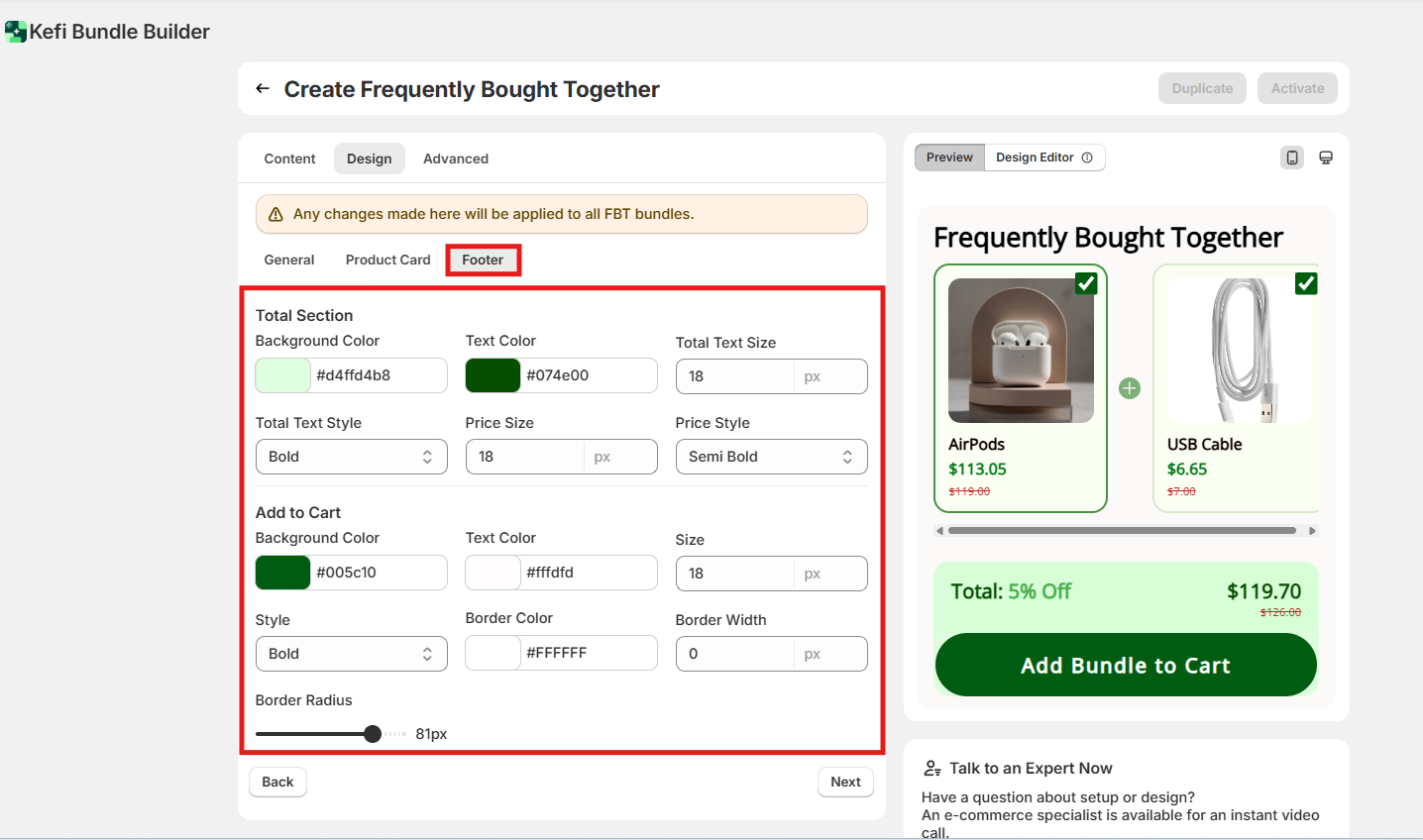Expand the Price Style dropdown

(771, 457)
